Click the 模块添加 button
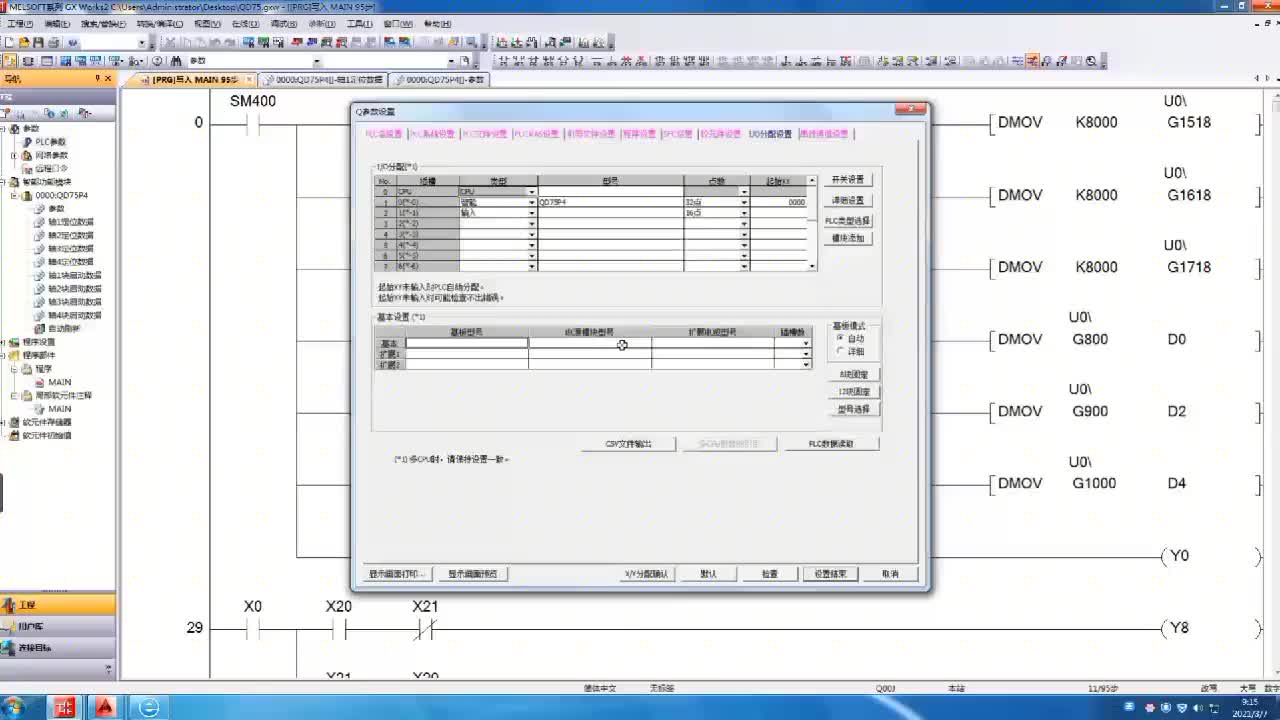Viewport: 1280px width, 720px height. [x=848, y=239]
